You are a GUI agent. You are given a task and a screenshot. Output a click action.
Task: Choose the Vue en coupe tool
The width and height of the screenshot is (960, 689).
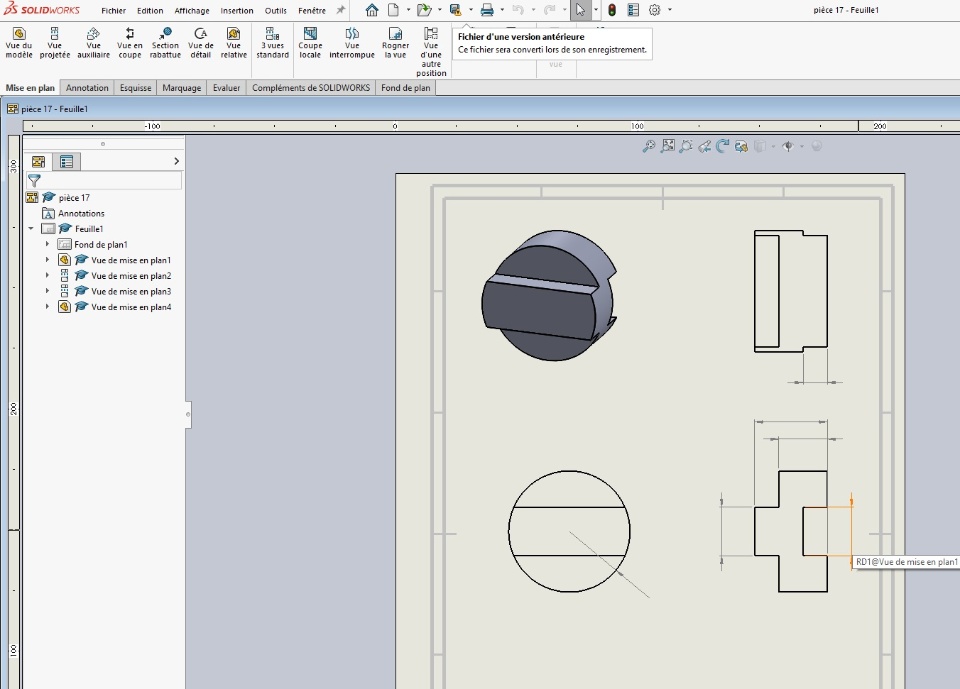pyautogui.click(x=130, y=43)
